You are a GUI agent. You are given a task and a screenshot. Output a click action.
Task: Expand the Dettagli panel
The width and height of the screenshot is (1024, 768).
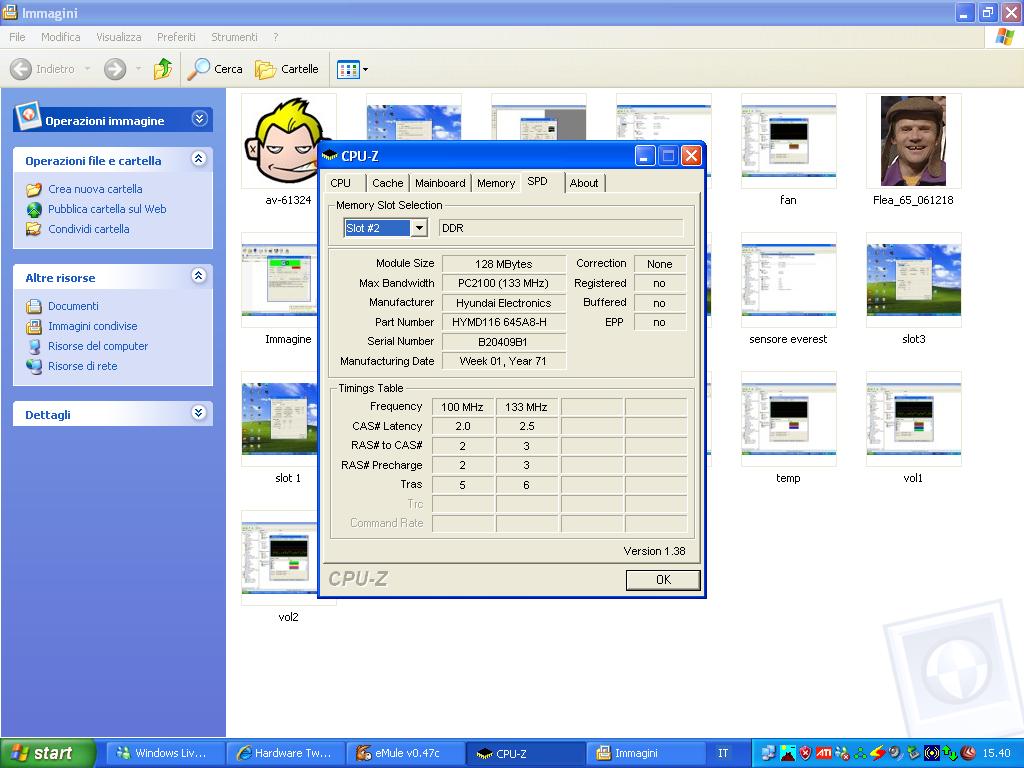point(199,413)
